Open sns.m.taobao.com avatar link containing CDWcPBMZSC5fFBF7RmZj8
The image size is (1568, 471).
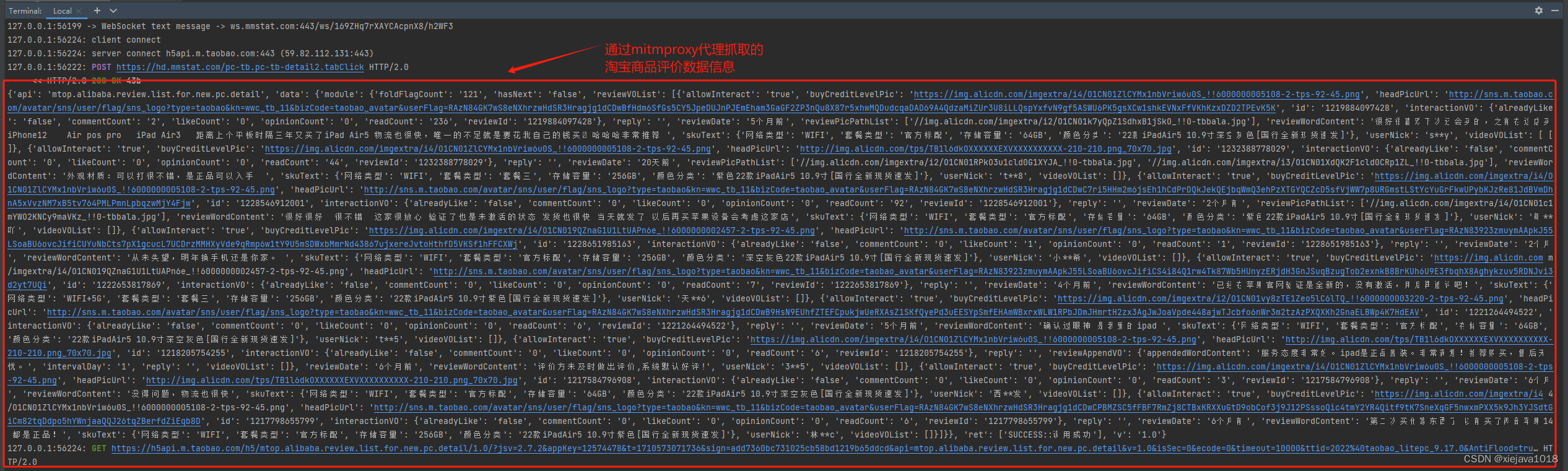tap(963, 407)
